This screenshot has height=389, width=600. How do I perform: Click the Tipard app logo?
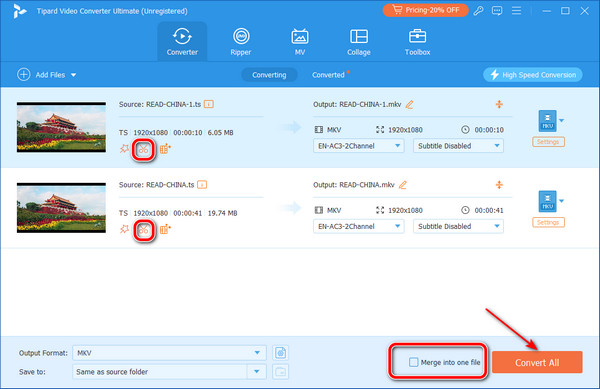(x=19, y=11)
